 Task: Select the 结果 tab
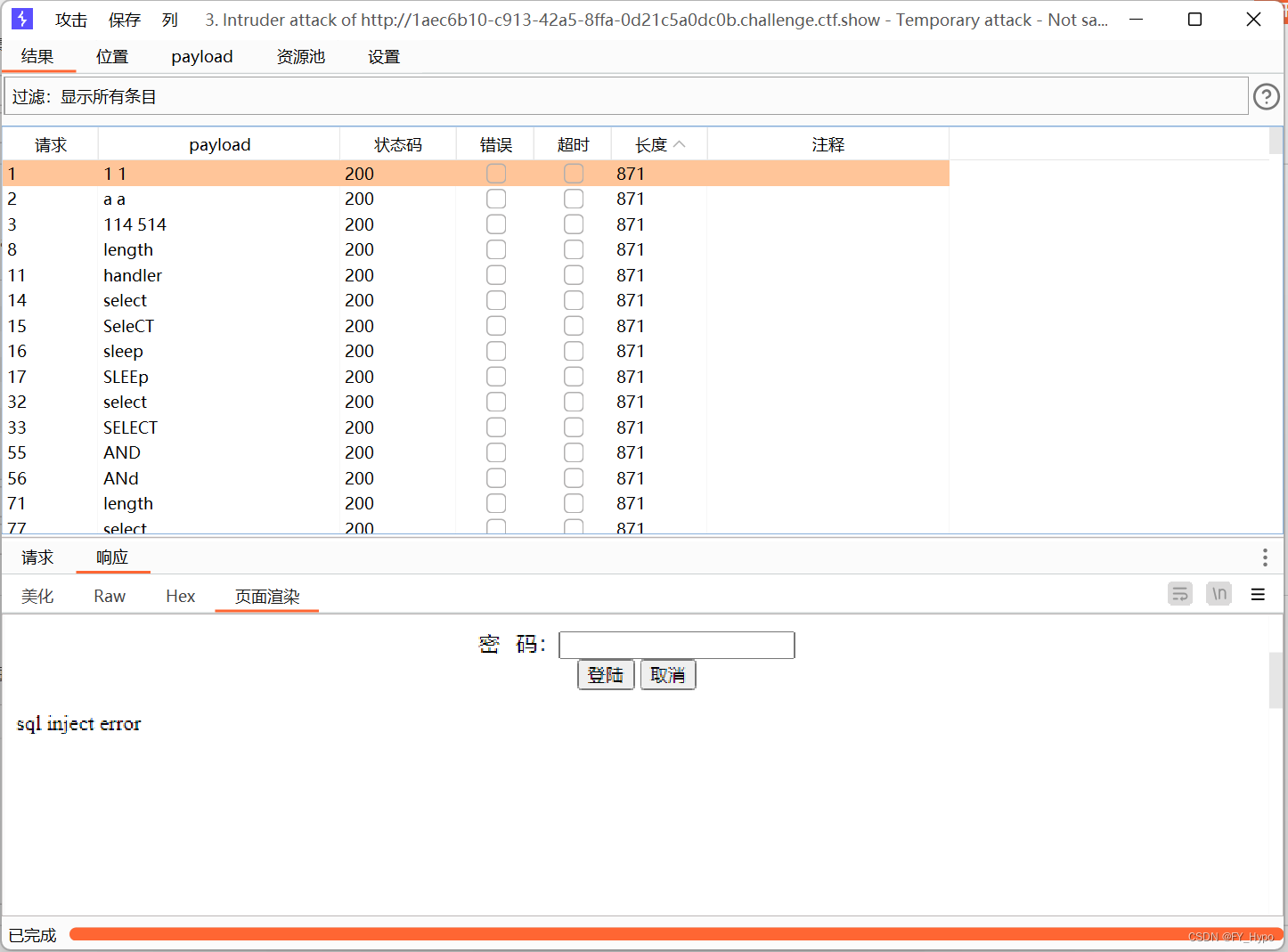[37, 56]
